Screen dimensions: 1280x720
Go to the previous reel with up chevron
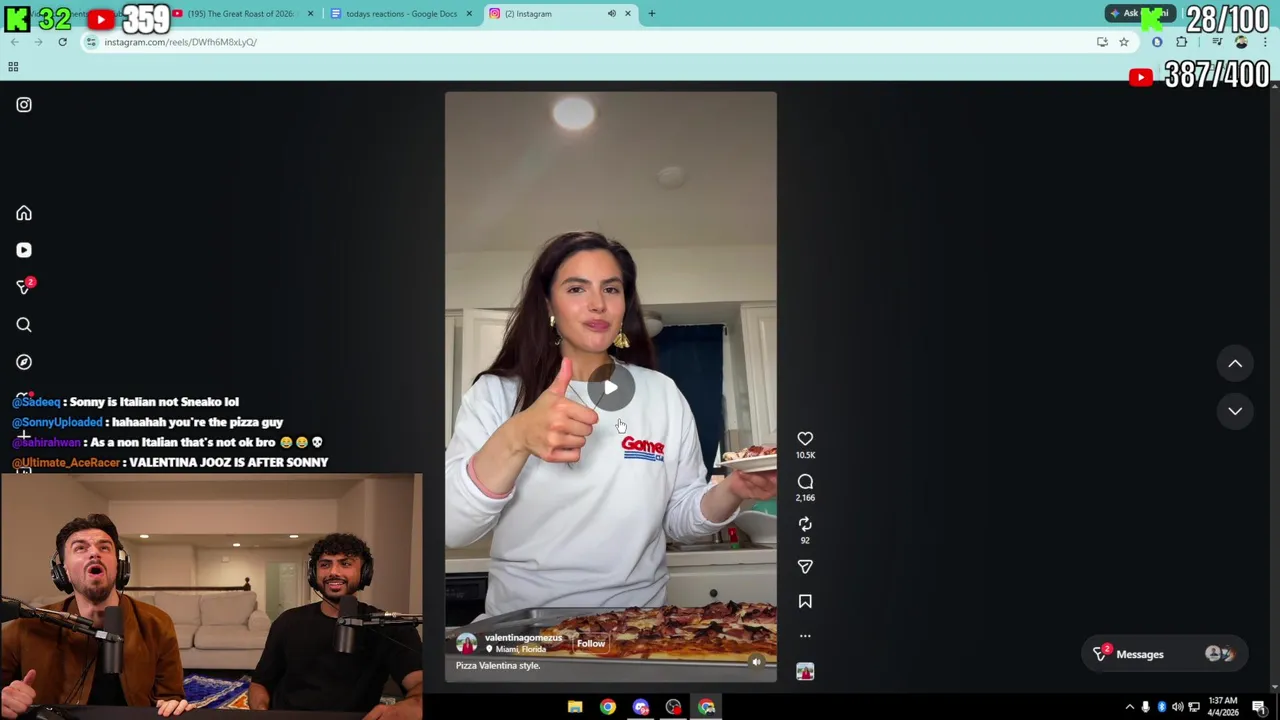pos(1235,364)
